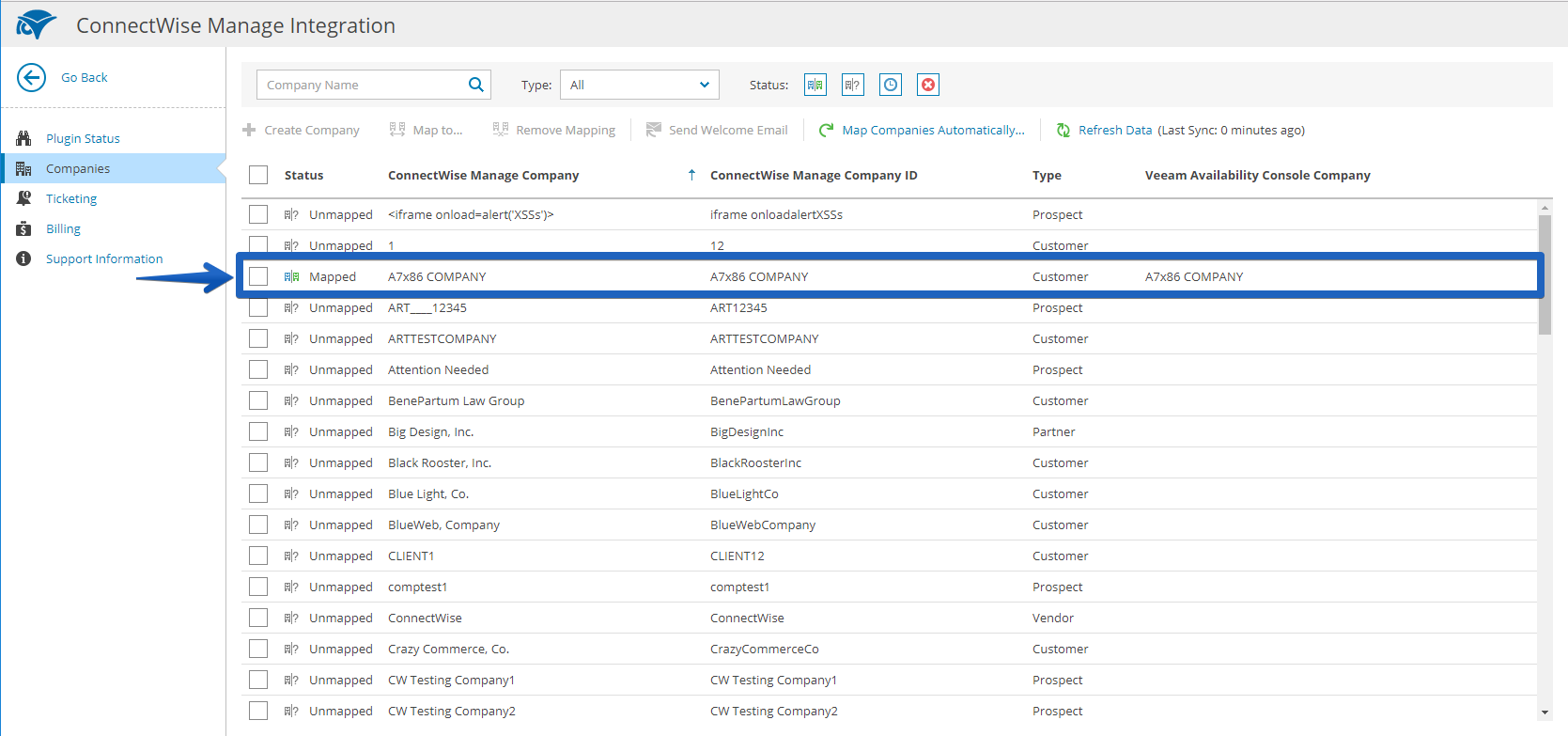The width and height of the screenshot is (1568, 736).
Task: Select the ARTTESTCOMPANY row checkbox
Action: [x=258, y=338]
